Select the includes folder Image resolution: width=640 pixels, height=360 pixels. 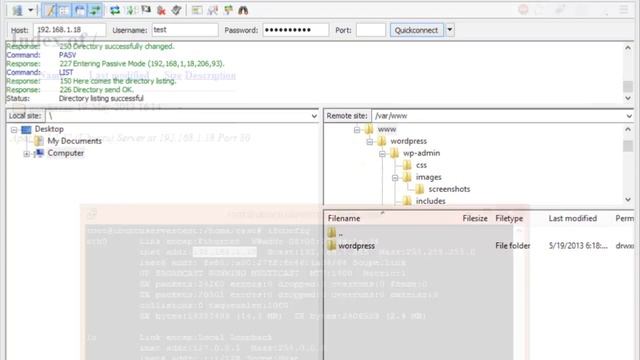[430, 201]
